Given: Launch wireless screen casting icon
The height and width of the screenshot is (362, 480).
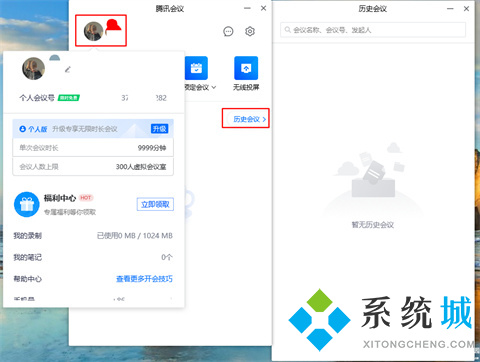Looking at the screenshot, I should 246,68.
